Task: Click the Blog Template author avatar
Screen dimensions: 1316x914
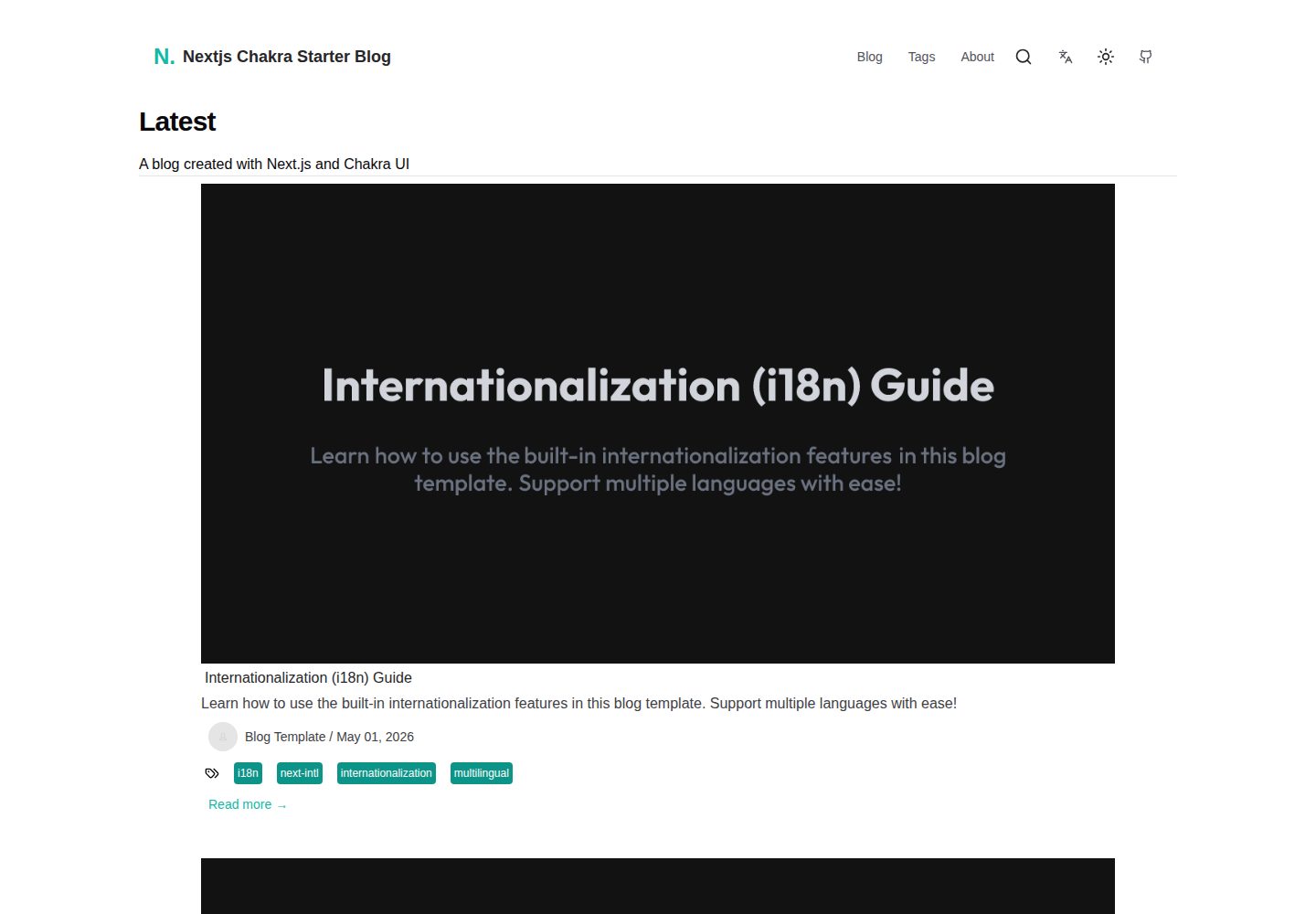Action: (x=223, y=737)
